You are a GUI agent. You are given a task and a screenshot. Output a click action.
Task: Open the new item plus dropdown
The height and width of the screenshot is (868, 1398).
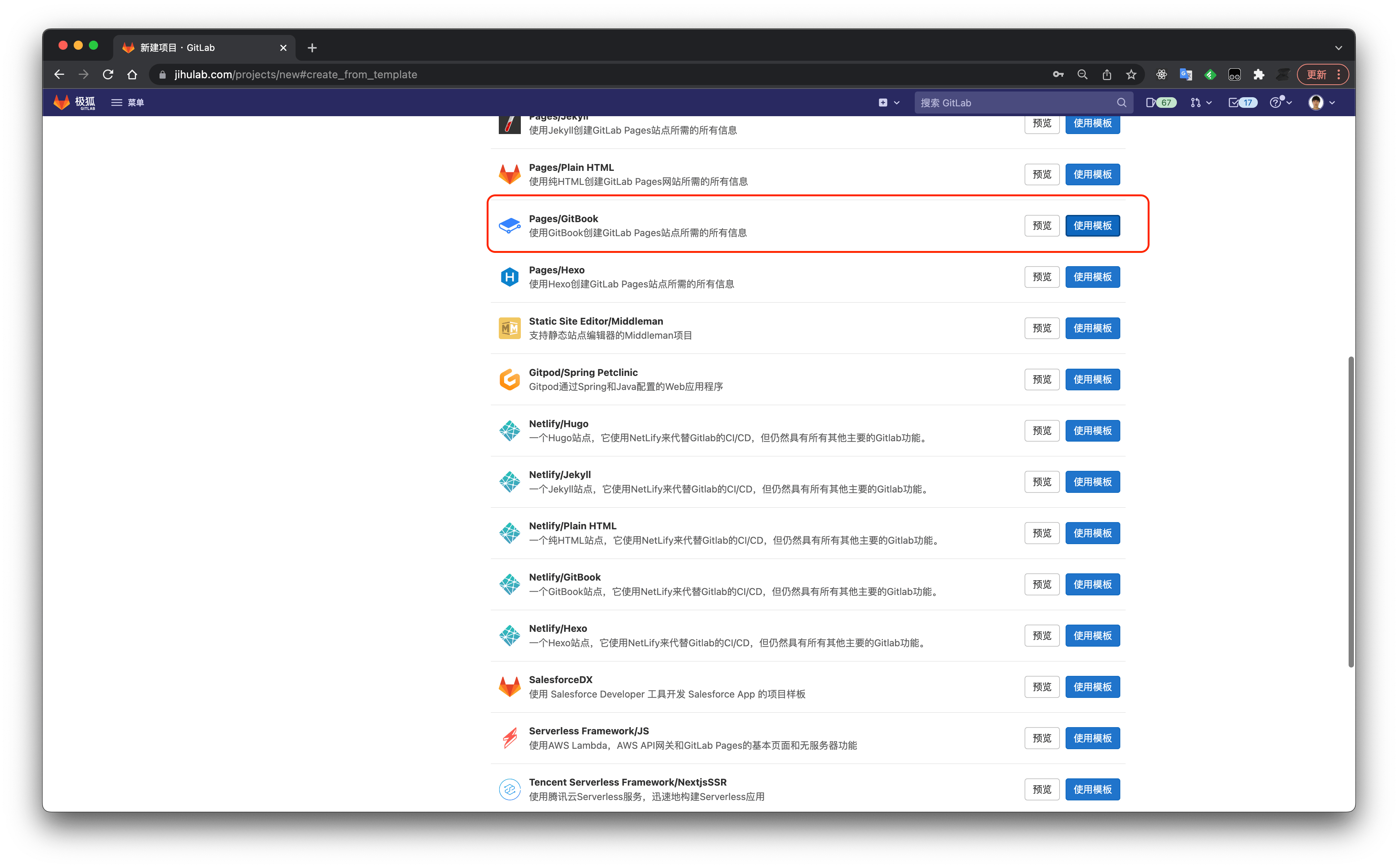[883, 102]
